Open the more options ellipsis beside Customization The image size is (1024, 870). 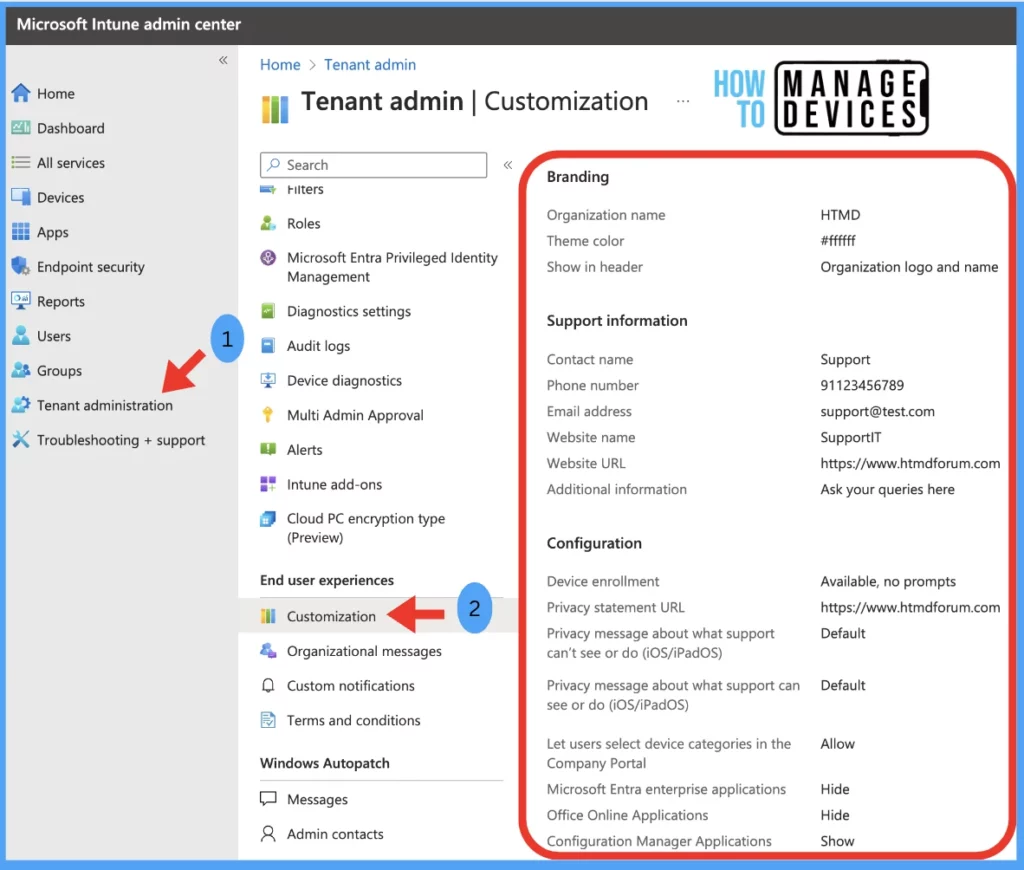(683, 101)
